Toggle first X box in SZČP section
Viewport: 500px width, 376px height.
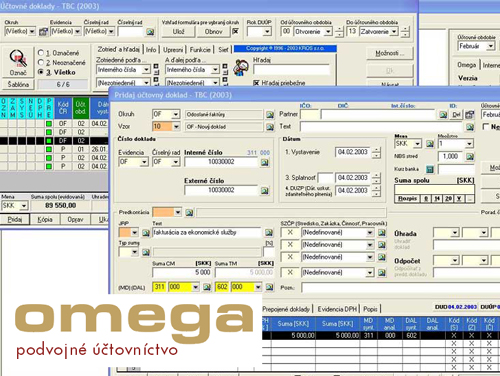pyautogui.click(x=290, y=233)
